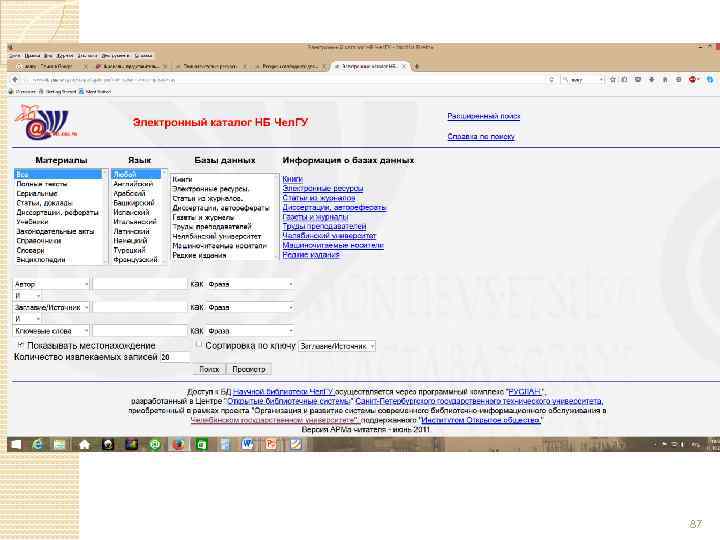Open the green store icon on taskbar
The image size is (720, 540).
(x=201, y=444)
